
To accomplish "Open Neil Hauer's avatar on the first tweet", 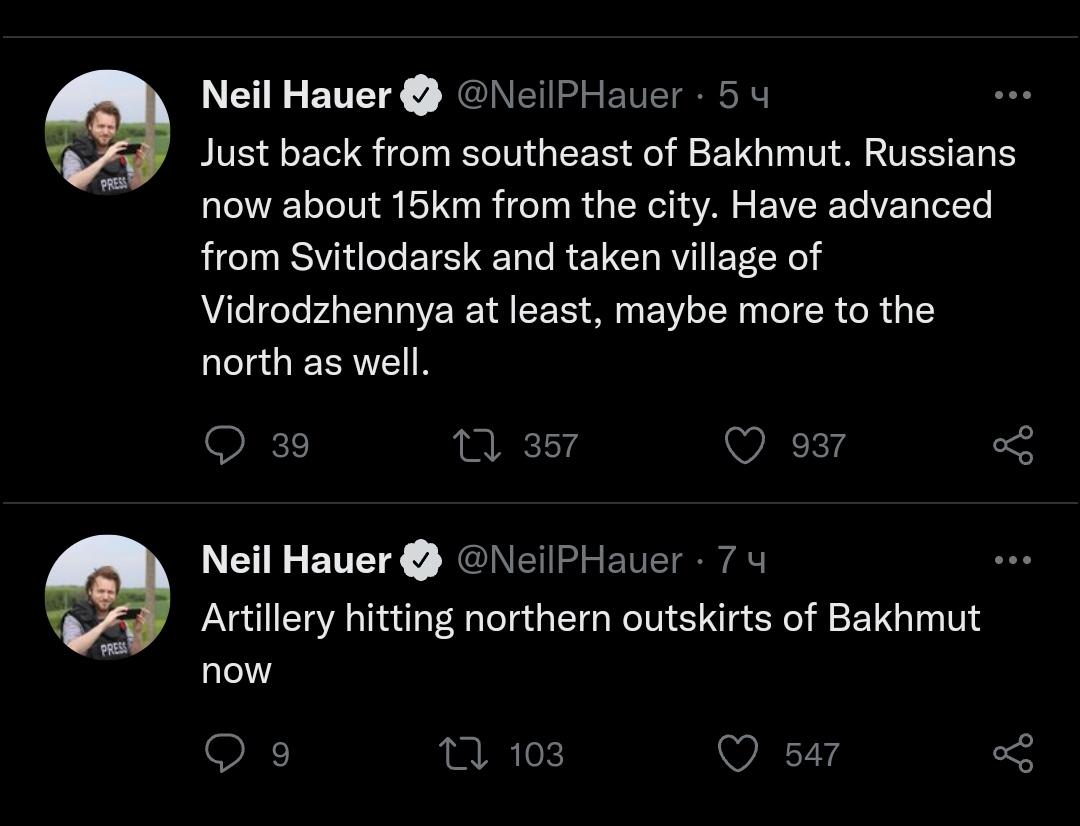I will (107, 131).
